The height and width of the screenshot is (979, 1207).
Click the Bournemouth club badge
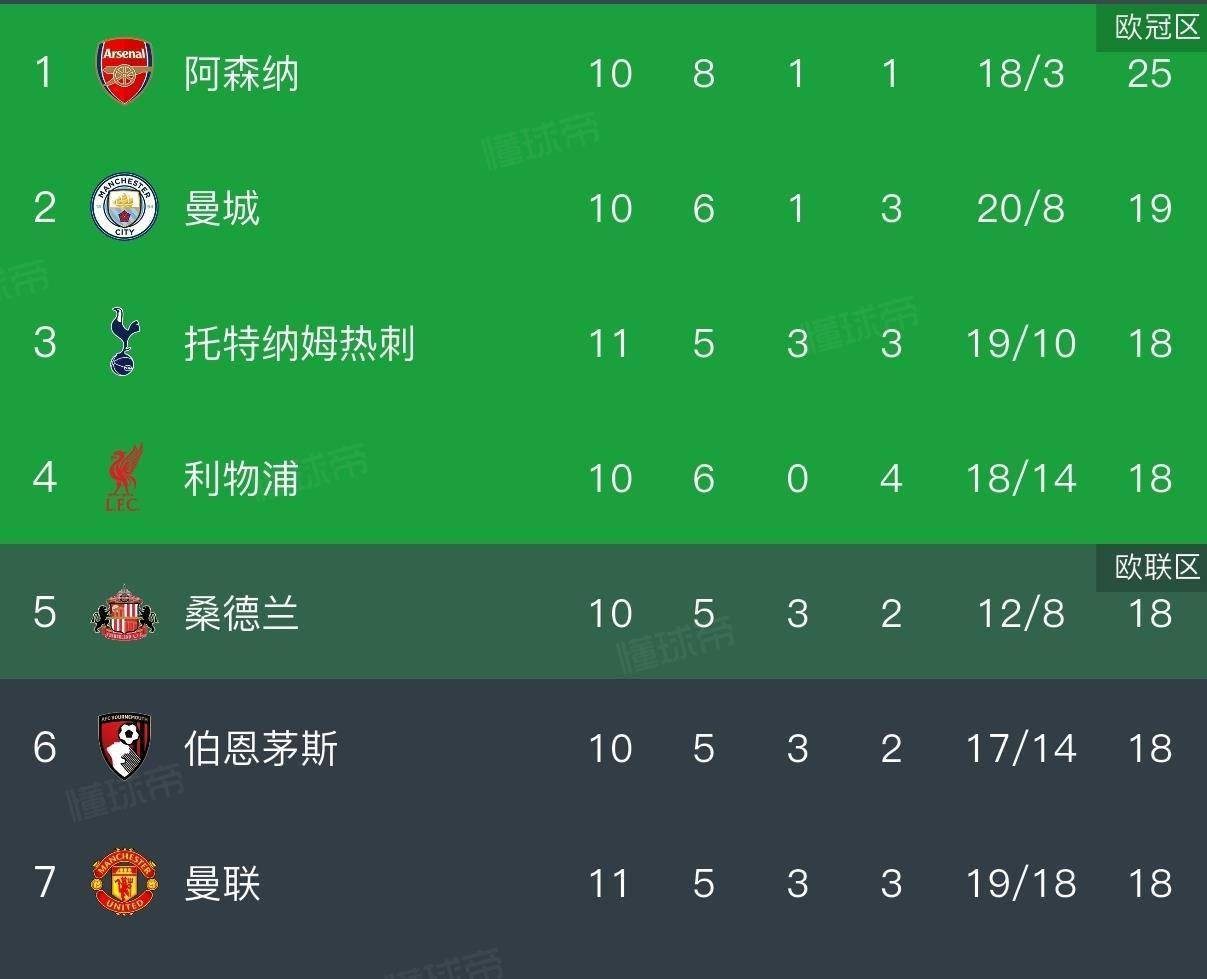(x=125, y=747)
